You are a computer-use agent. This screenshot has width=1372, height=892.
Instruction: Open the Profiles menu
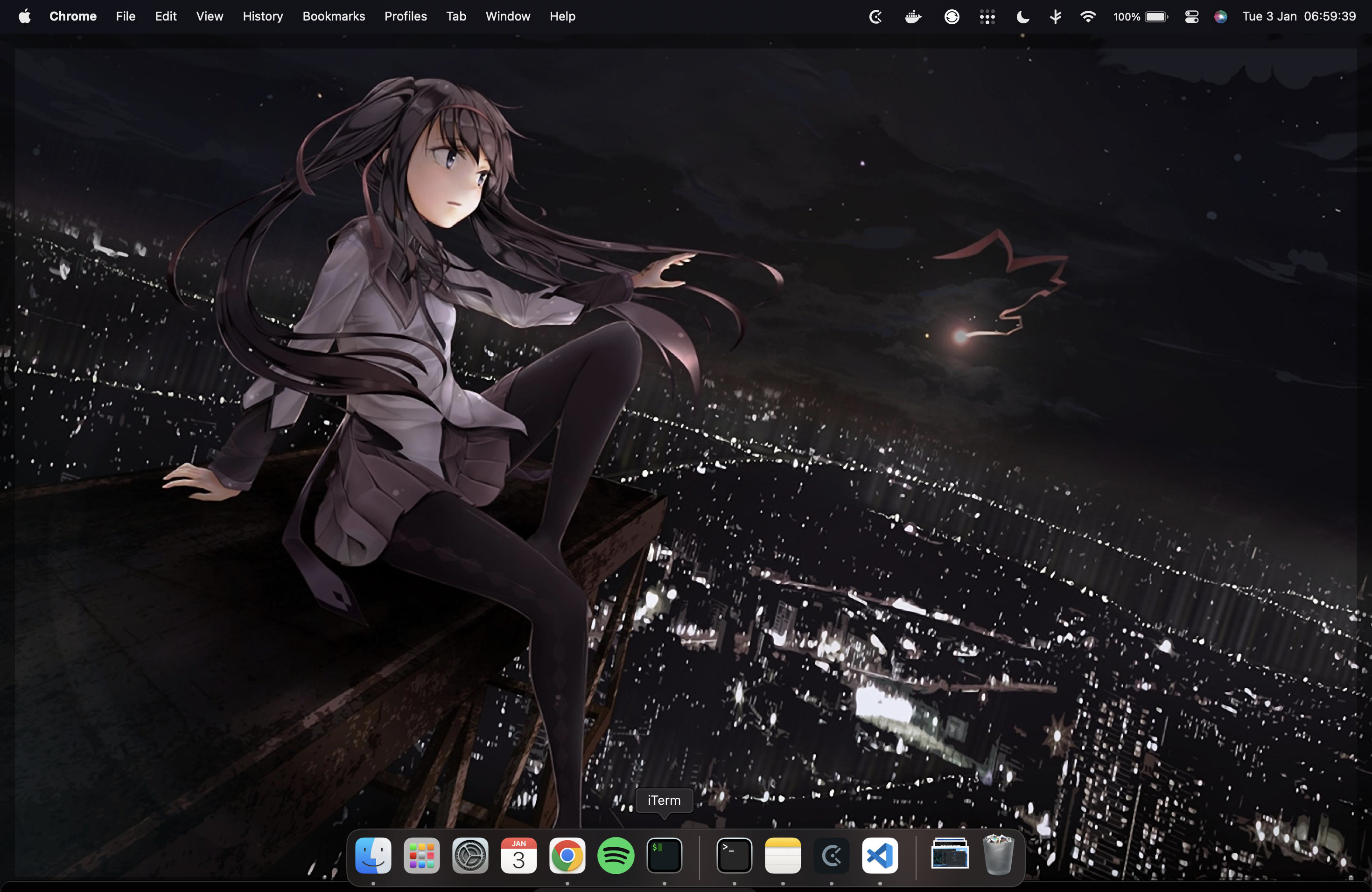pyautogui.click(x=405, y=16)
